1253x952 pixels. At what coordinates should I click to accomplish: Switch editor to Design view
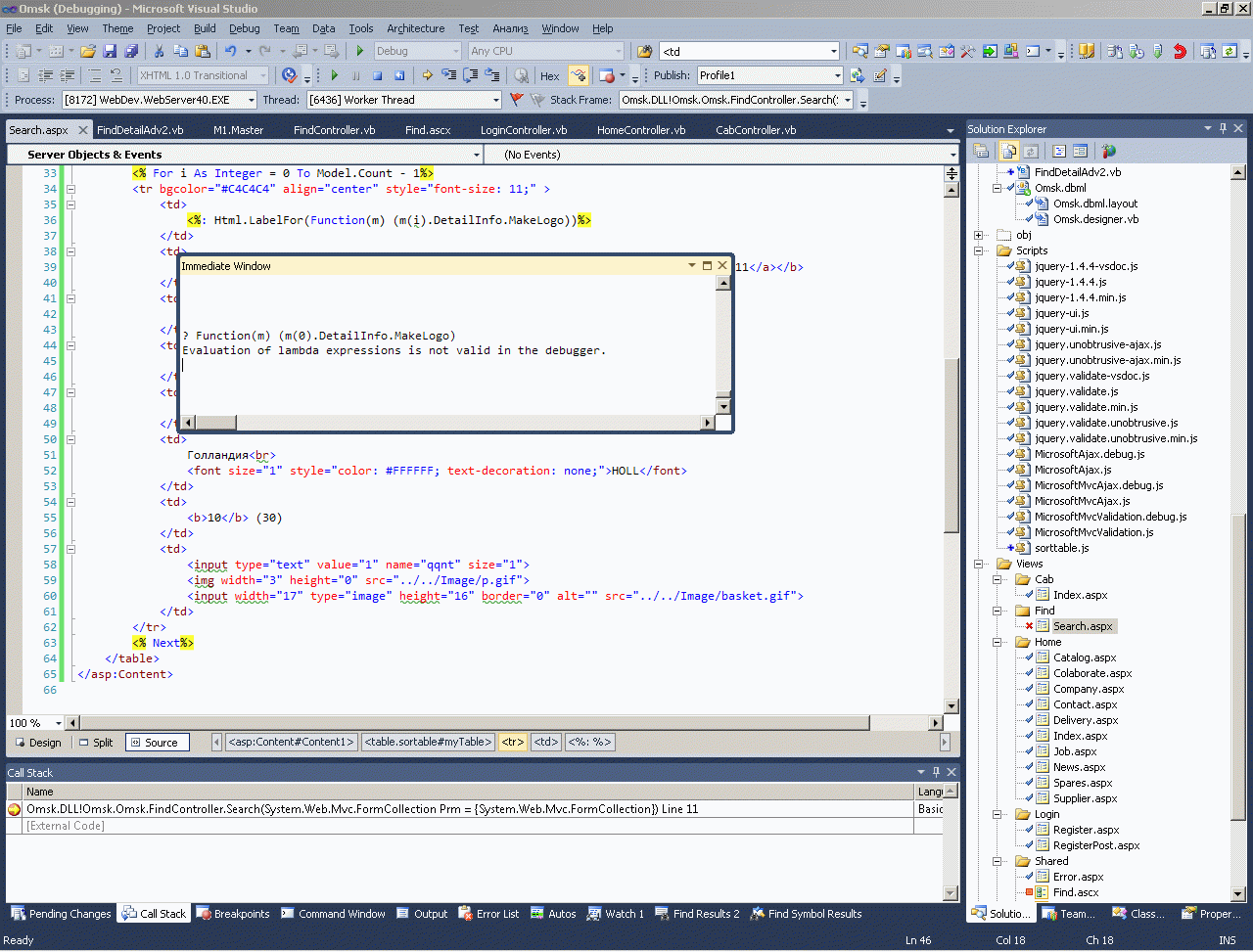click(37, 743)
